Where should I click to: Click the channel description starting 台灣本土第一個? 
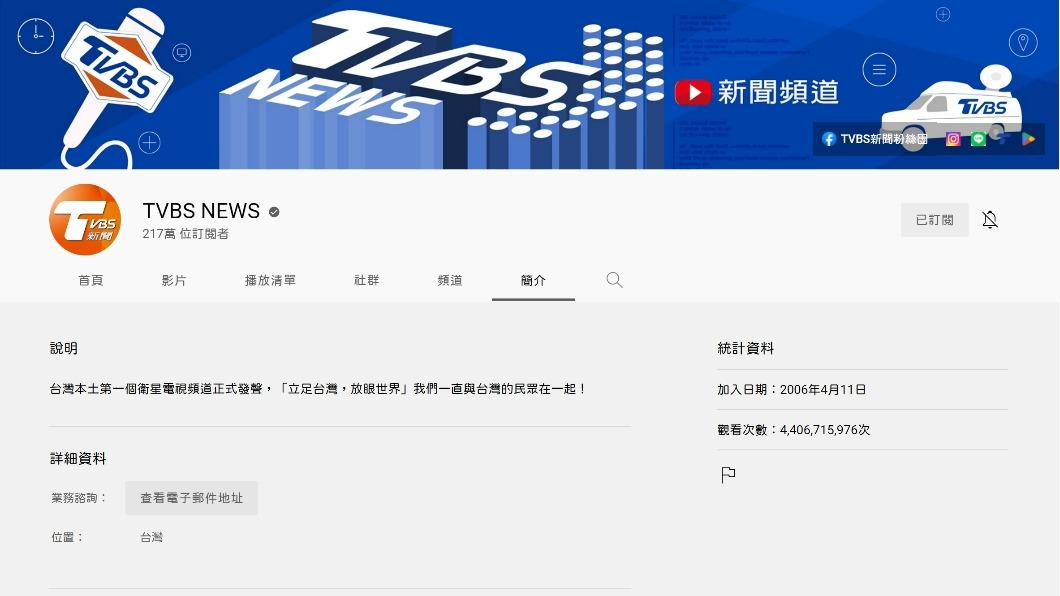coord(317,389)
